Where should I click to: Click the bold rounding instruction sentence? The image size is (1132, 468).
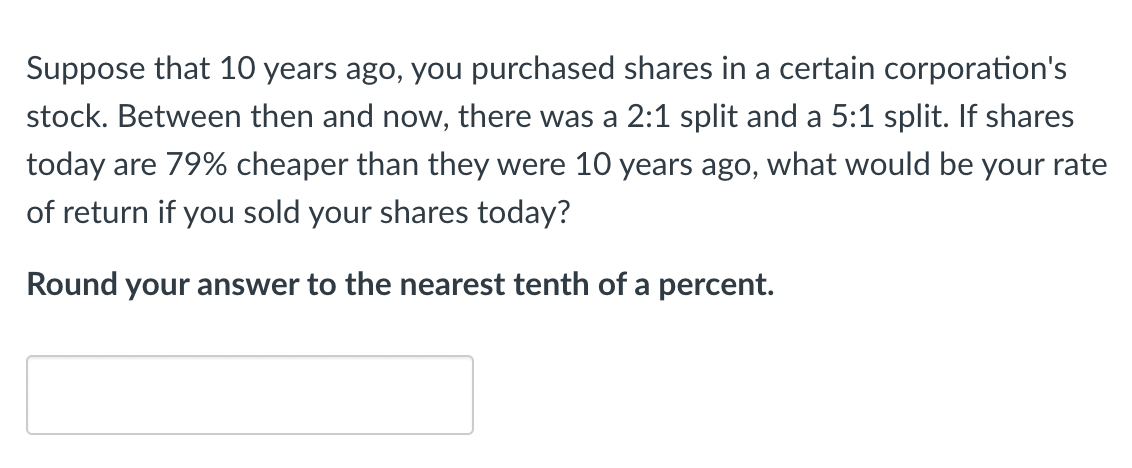click(x=400, y=285)
